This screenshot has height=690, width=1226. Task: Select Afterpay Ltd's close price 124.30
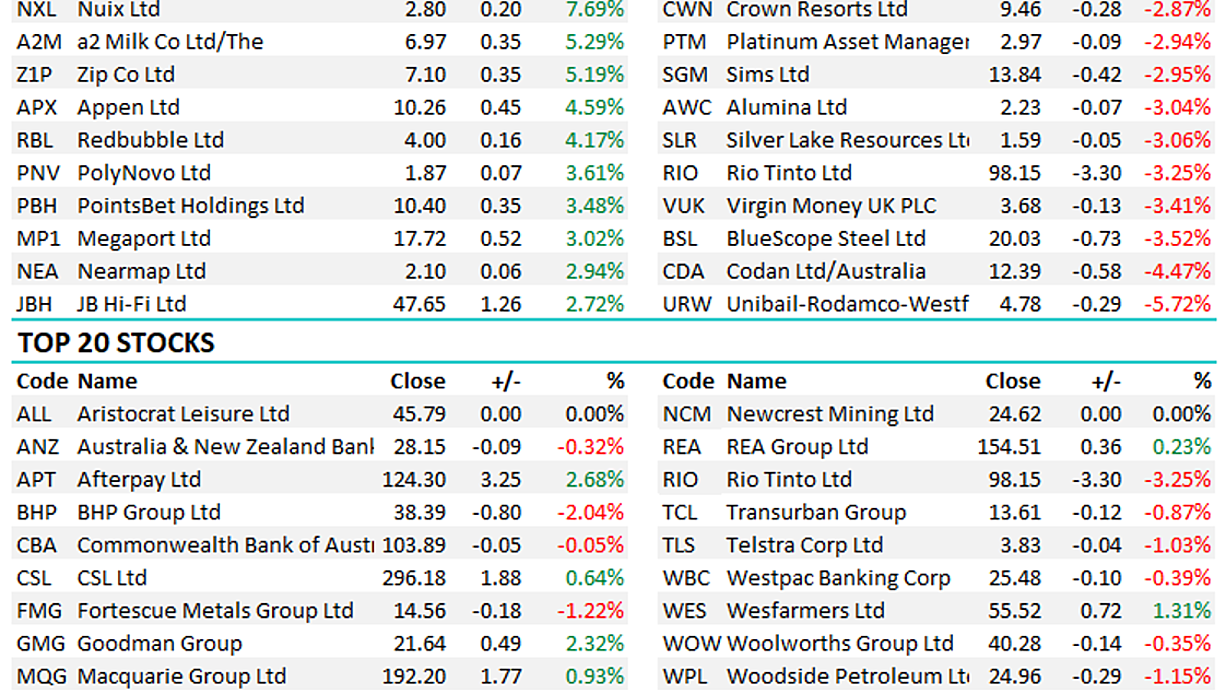point(414,480)
